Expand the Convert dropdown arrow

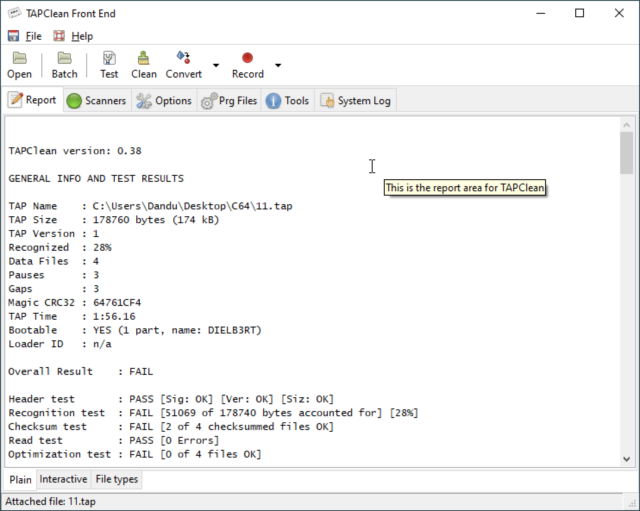[x=216, y=65]
